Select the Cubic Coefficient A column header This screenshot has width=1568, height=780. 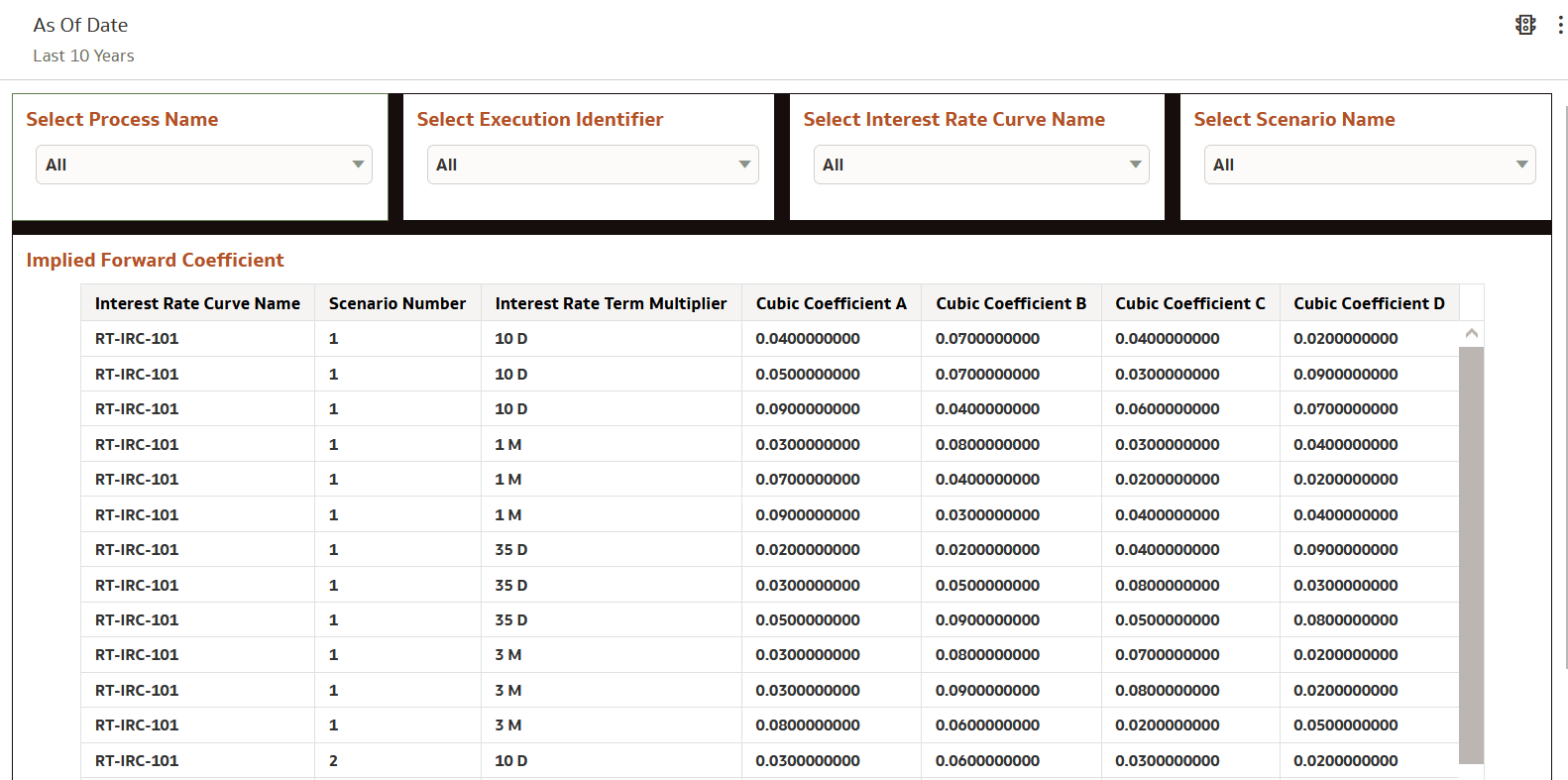point(831,303)
